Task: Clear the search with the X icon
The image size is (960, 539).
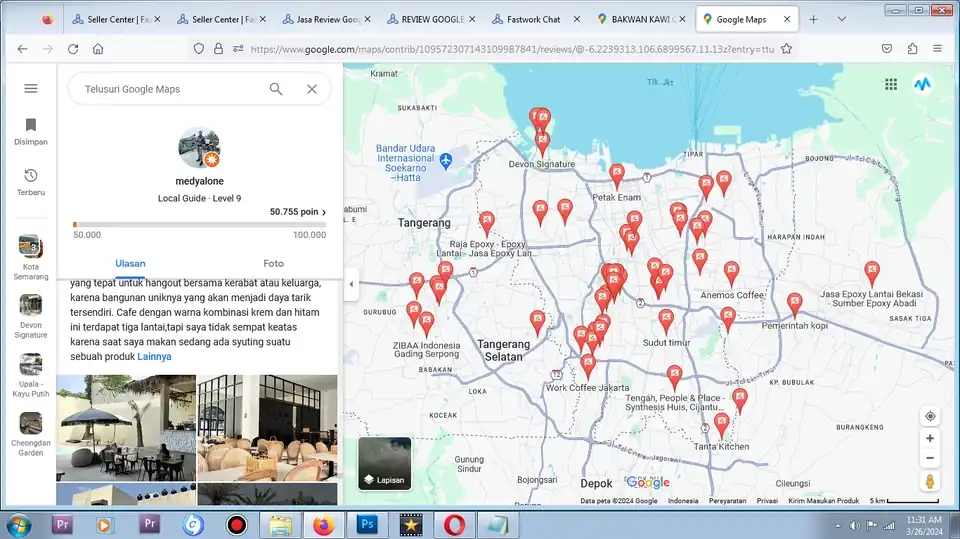Action: pyautogui.click(x=312, y=89)
